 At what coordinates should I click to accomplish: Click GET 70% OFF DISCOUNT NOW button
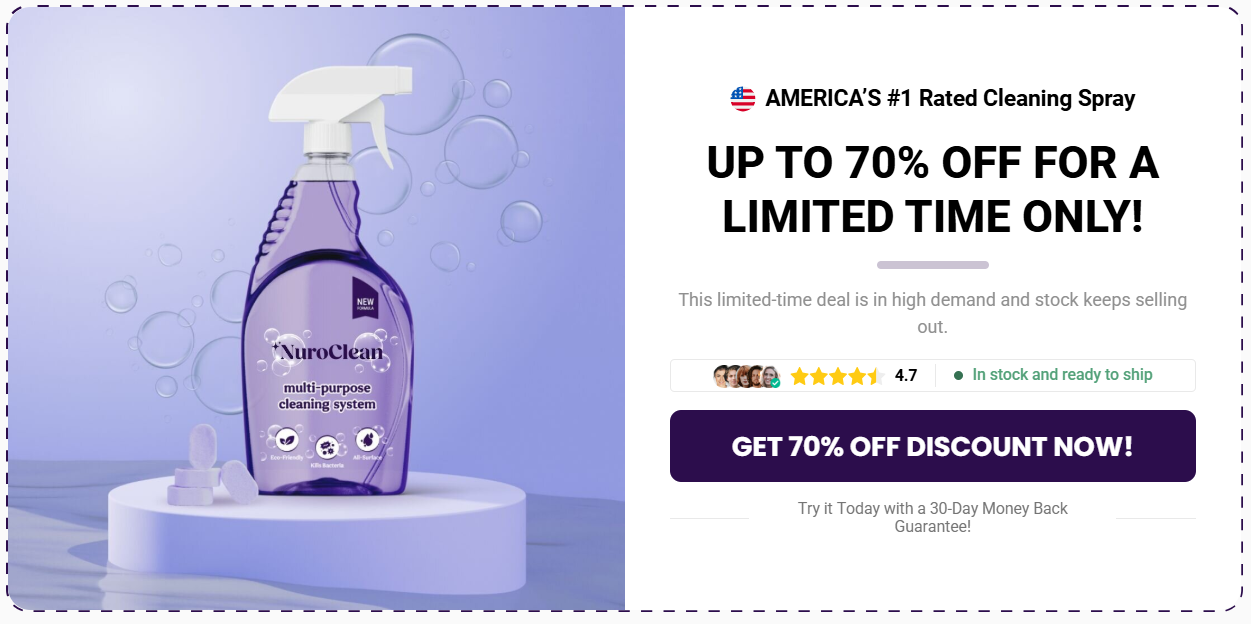pos(932,446)
